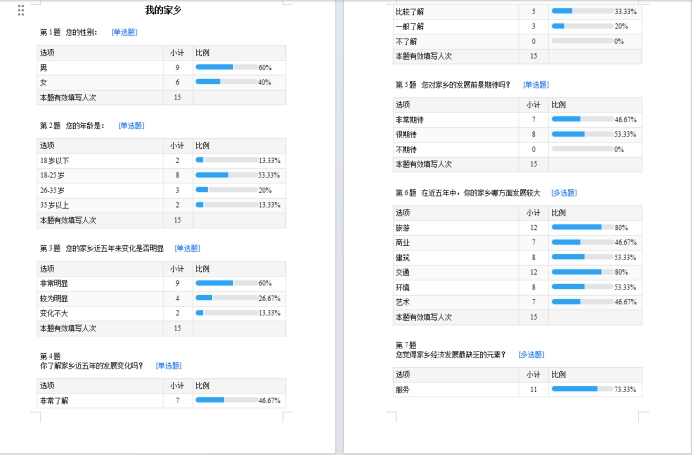
Task: Click the 60% progress bar in the 男 row
Action: (227, 67)
